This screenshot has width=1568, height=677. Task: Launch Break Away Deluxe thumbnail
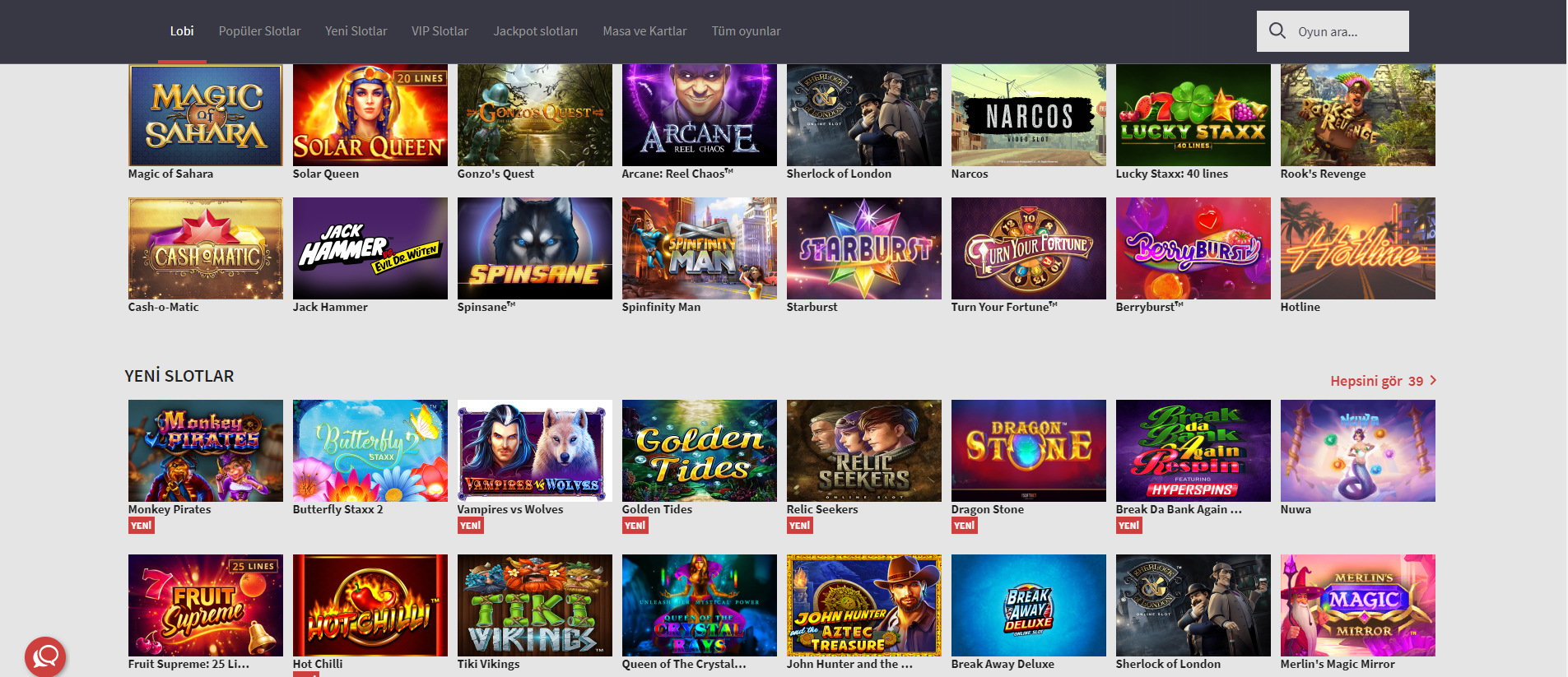pos(1029,605)
